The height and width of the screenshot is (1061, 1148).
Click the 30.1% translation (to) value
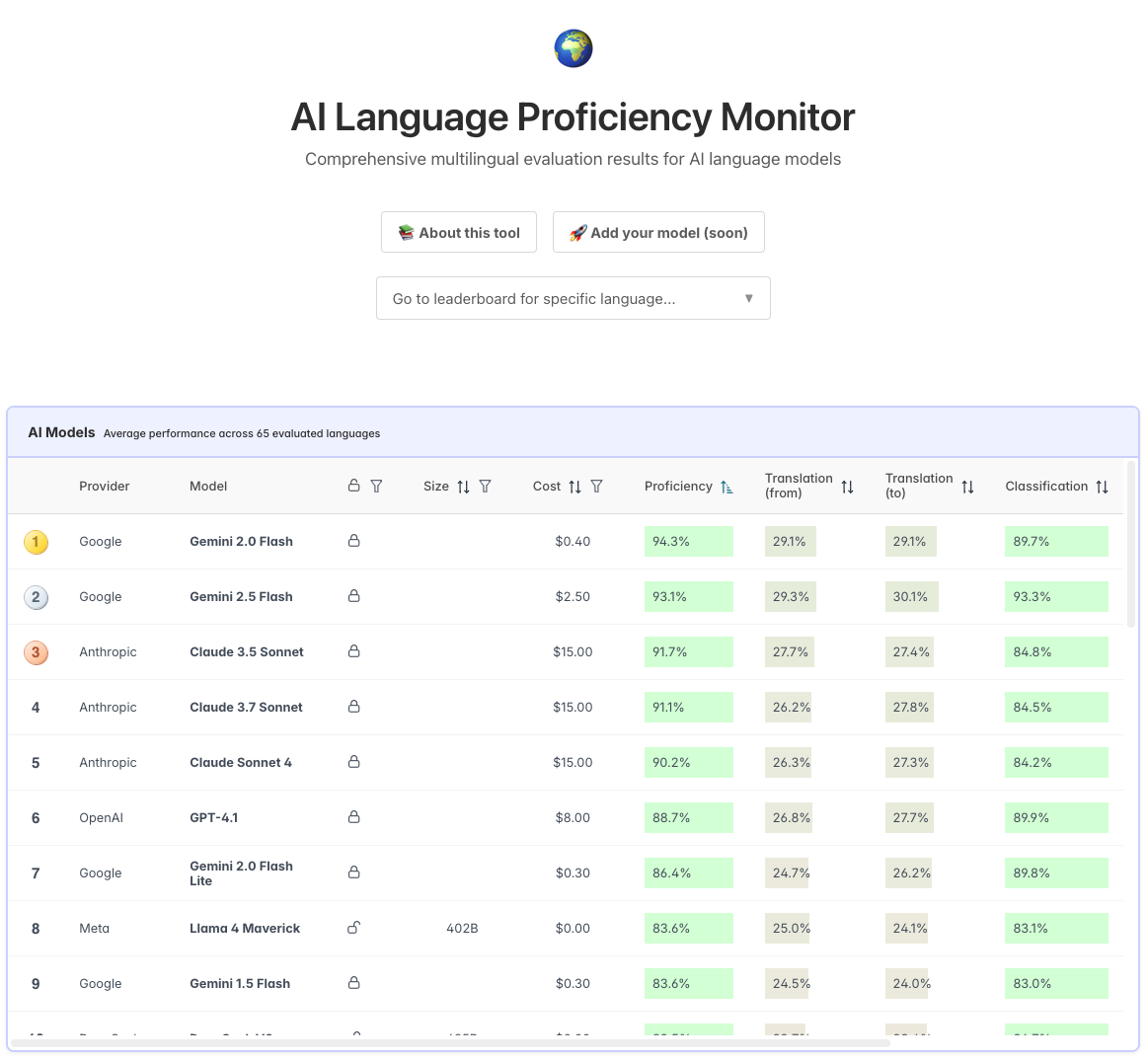(x=910, y=597)
